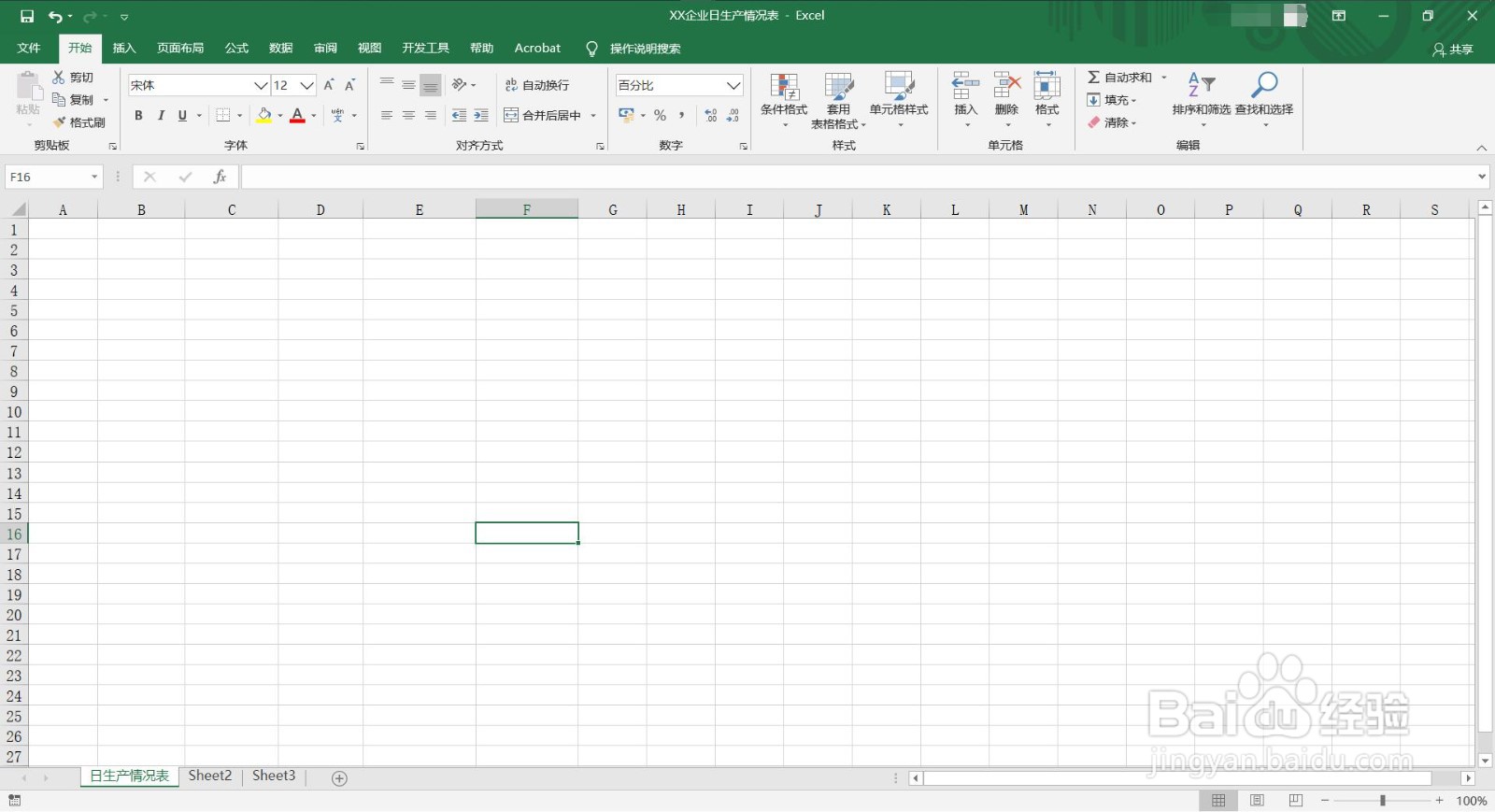Viewport: 1495px width, 812px height.
Task: Increase decimal places
Action: (x=711, y=115)
